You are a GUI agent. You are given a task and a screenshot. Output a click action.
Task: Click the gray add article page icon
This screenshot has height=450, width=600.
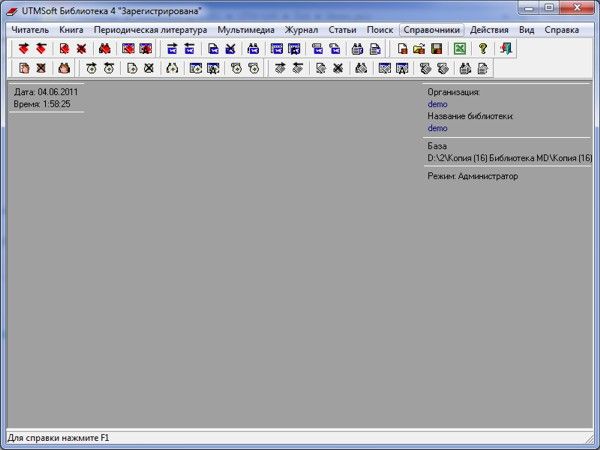pos(321,68)
